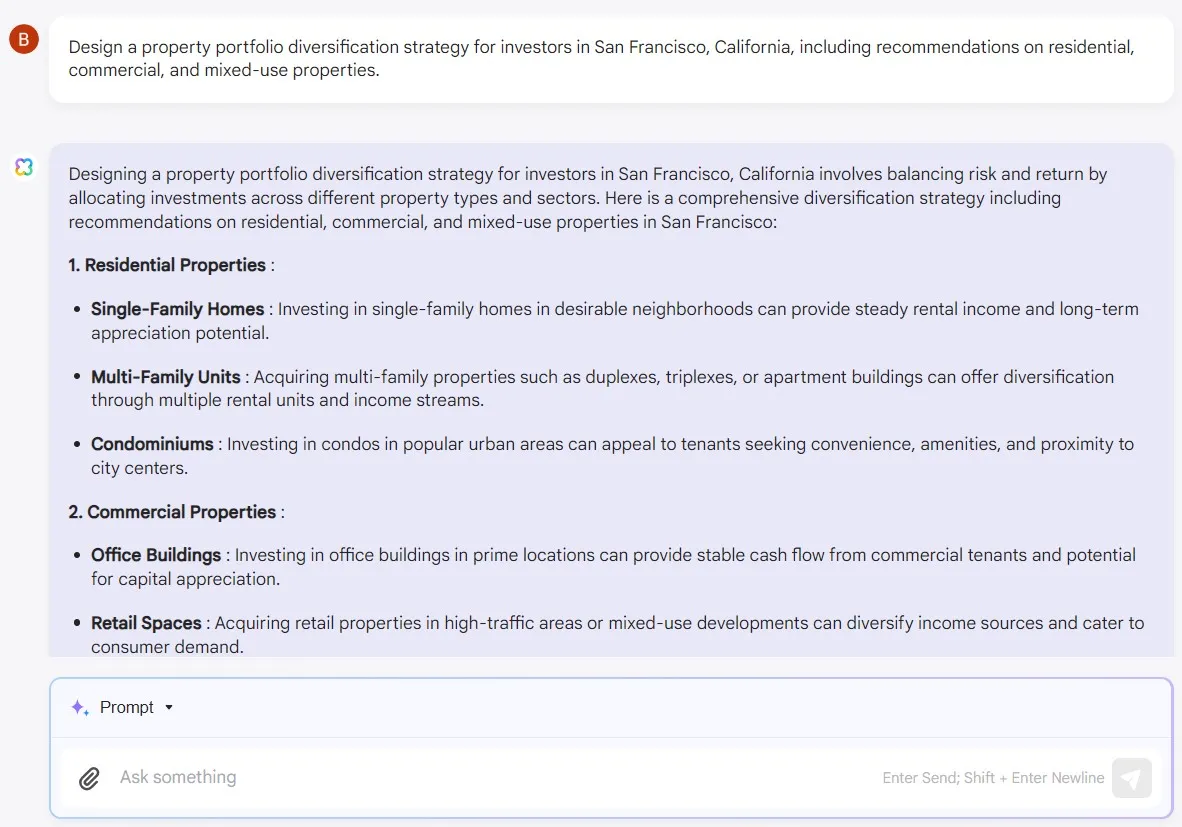Attach a file with the paperclip icon
1182x827 pixels.
pos(89,778)
